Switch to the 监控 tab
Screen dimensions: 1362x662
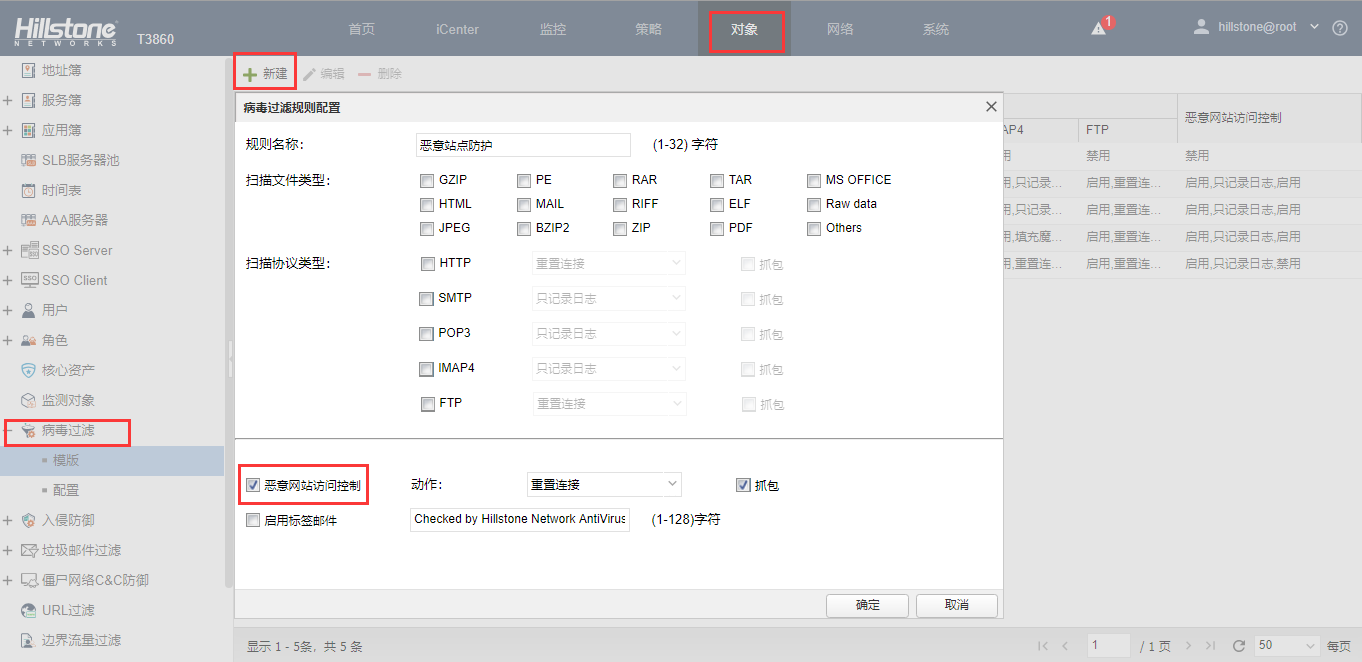pos(553,29)
